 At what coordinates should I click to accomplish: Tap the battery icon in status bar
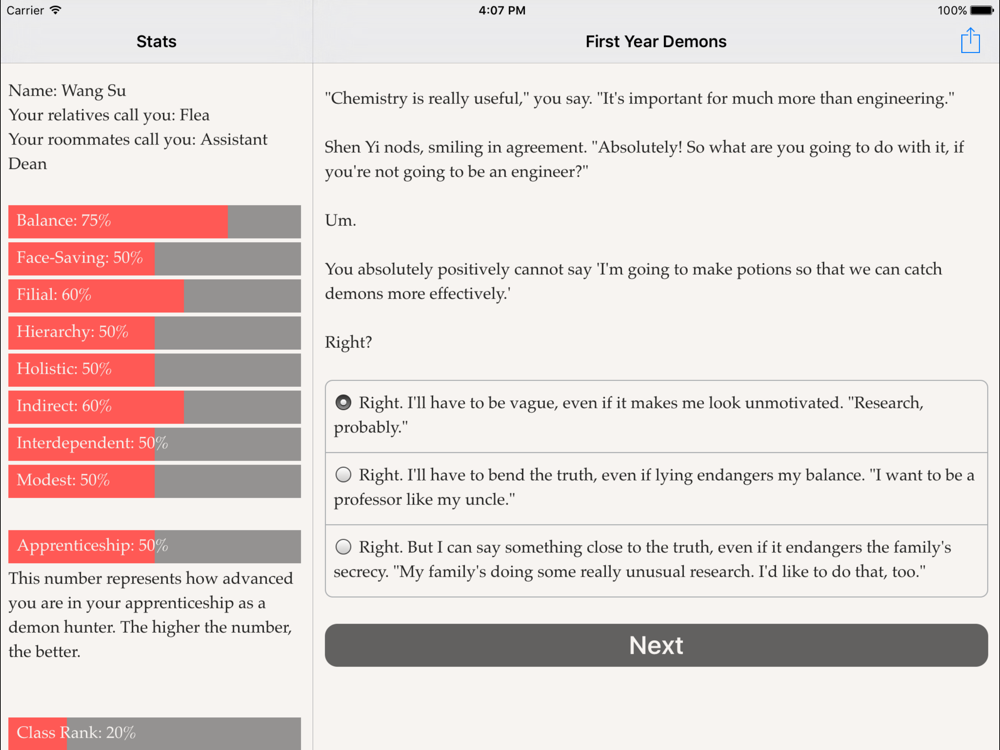981,11
